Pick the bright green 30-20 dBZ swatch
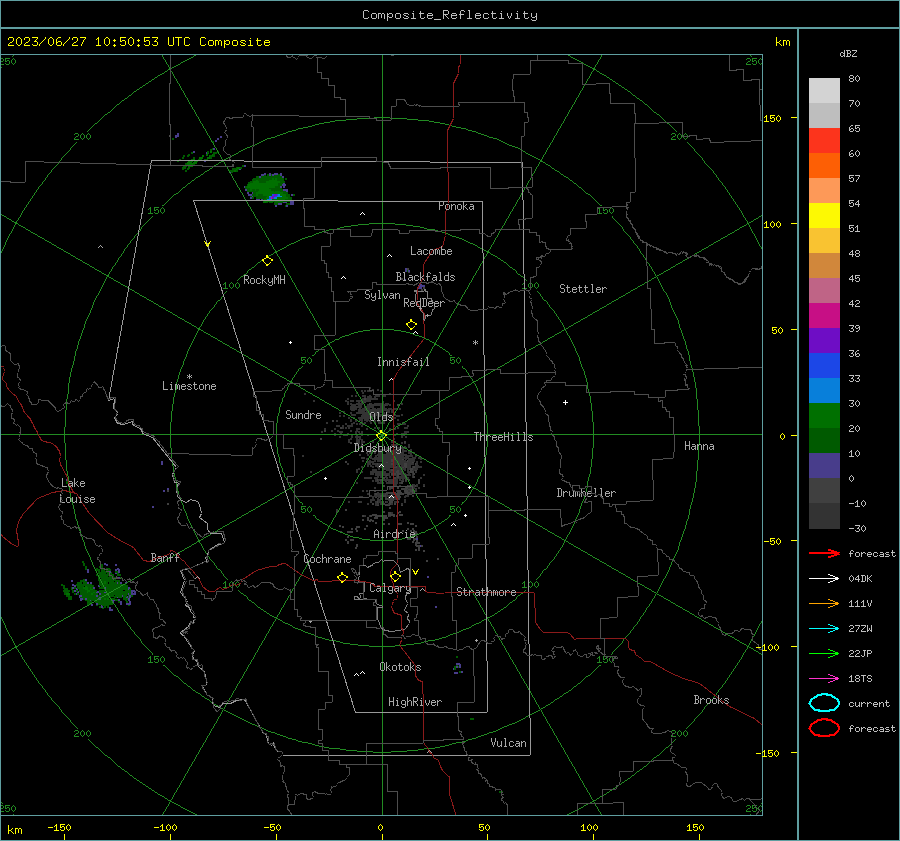This screenshot has height=841, width=900. tap(824, 416)
